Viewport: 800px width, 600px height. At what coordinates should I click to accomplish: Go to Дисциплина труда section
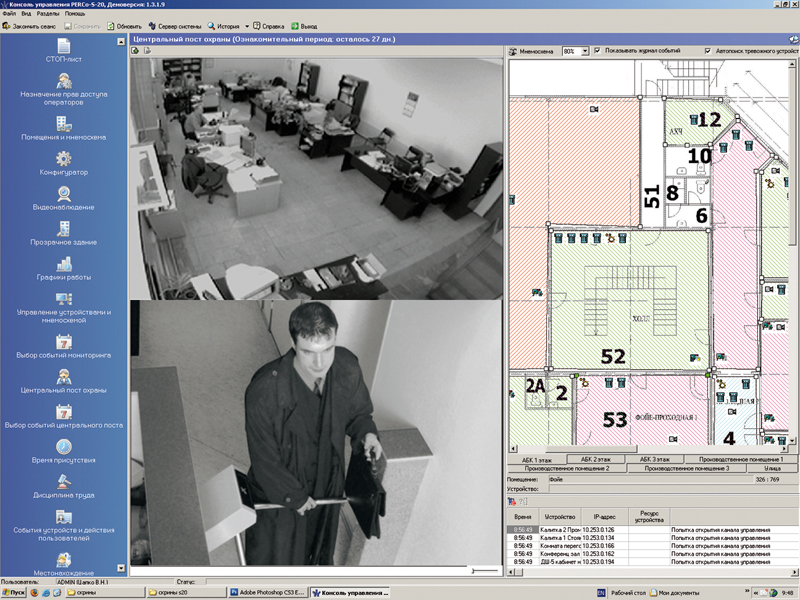pyautogui.click(x=64, y=486)
